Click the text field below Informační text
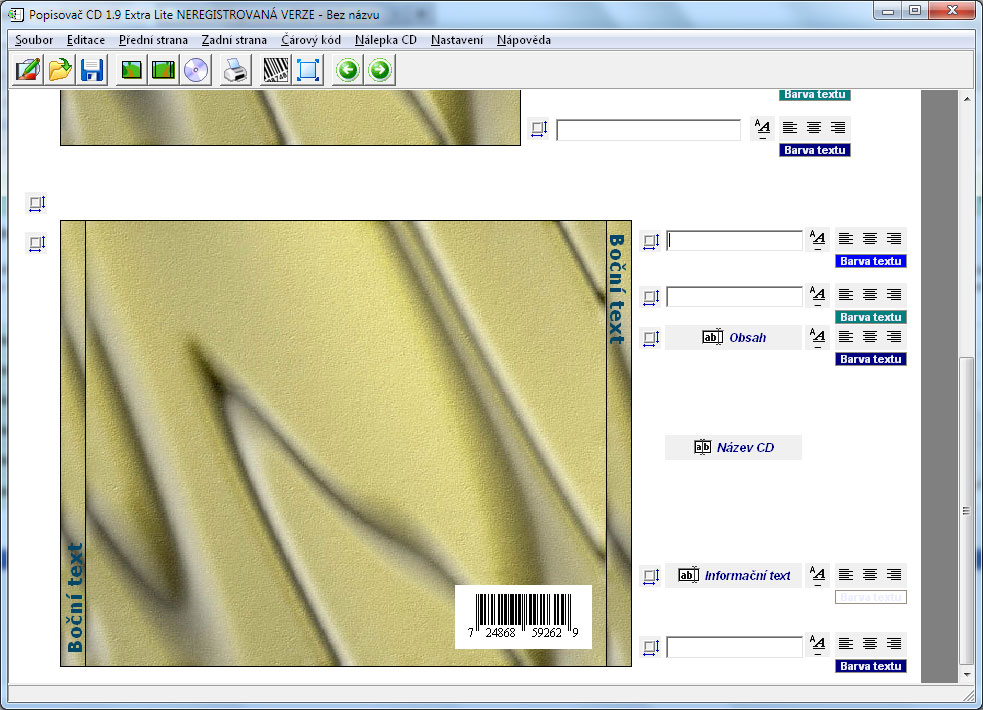The image size is (983, 710). (734, 647)
